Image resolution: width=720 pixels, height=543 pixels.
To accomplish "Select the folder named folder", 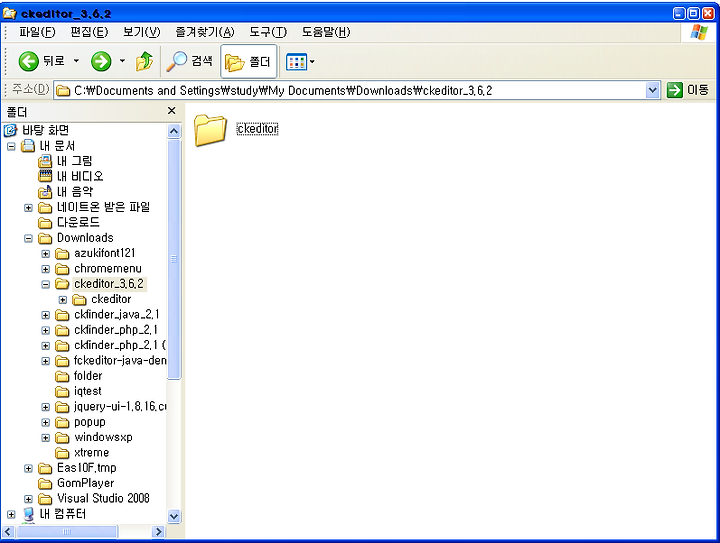I will point(88,376).
